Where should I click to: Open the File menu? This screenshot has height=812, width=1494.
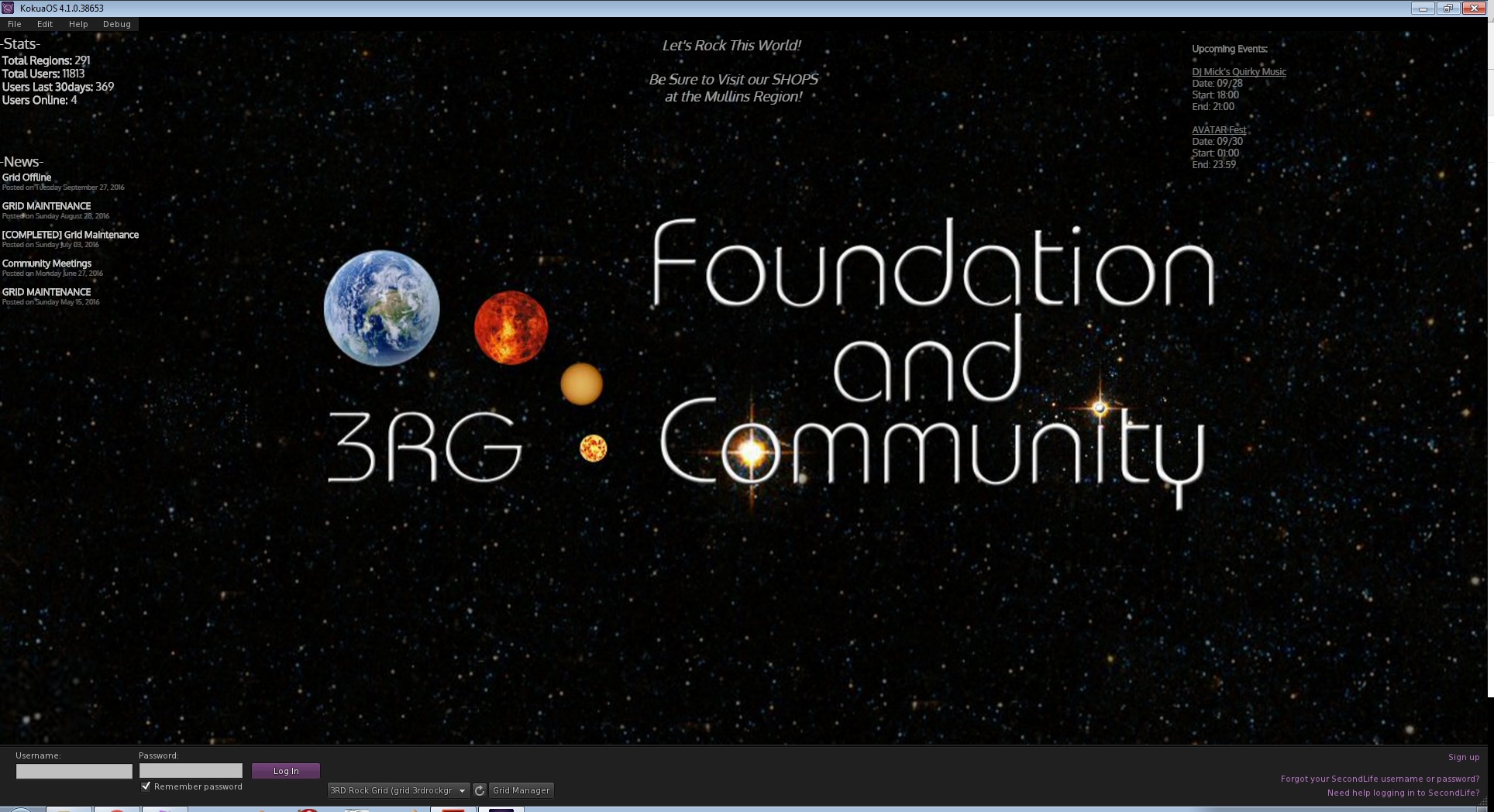pyautogui.click(x=15, y=24)
